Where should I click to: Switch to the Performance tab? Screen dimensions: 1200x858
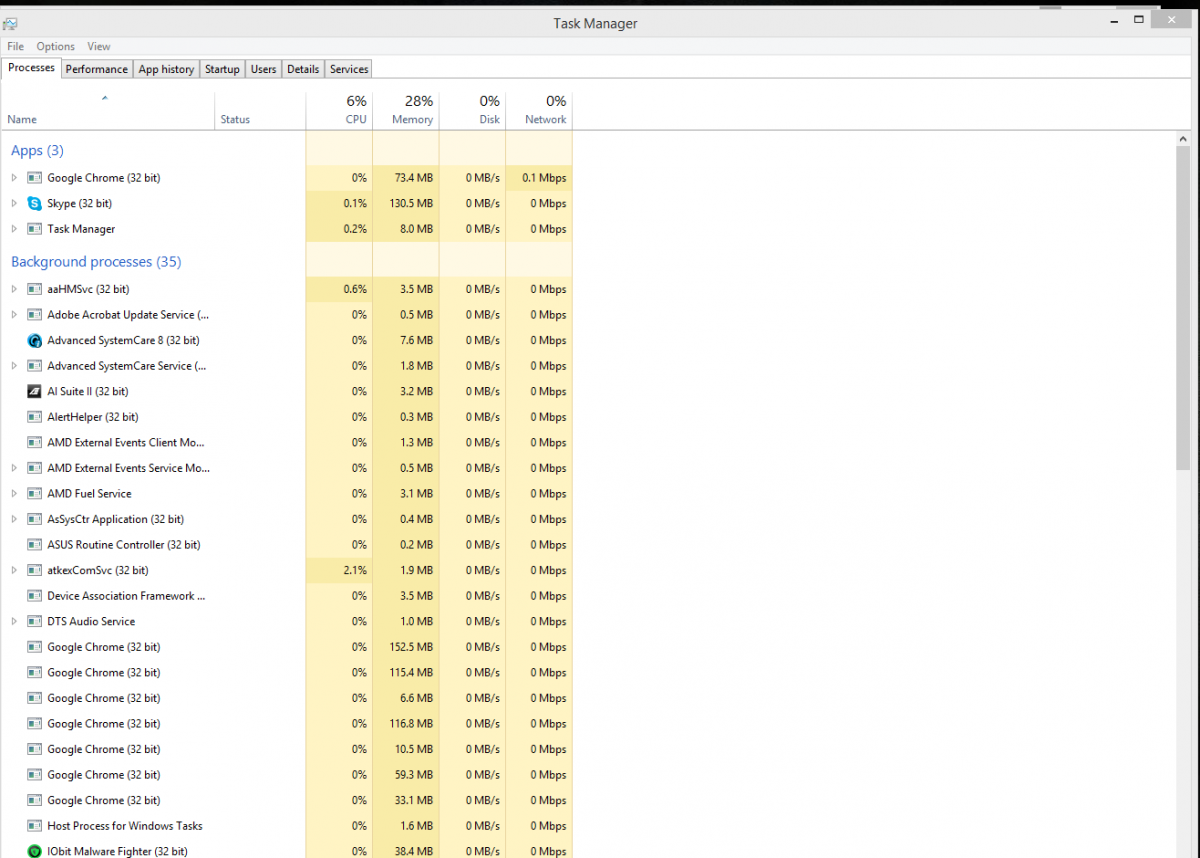[x=97, y=69]
